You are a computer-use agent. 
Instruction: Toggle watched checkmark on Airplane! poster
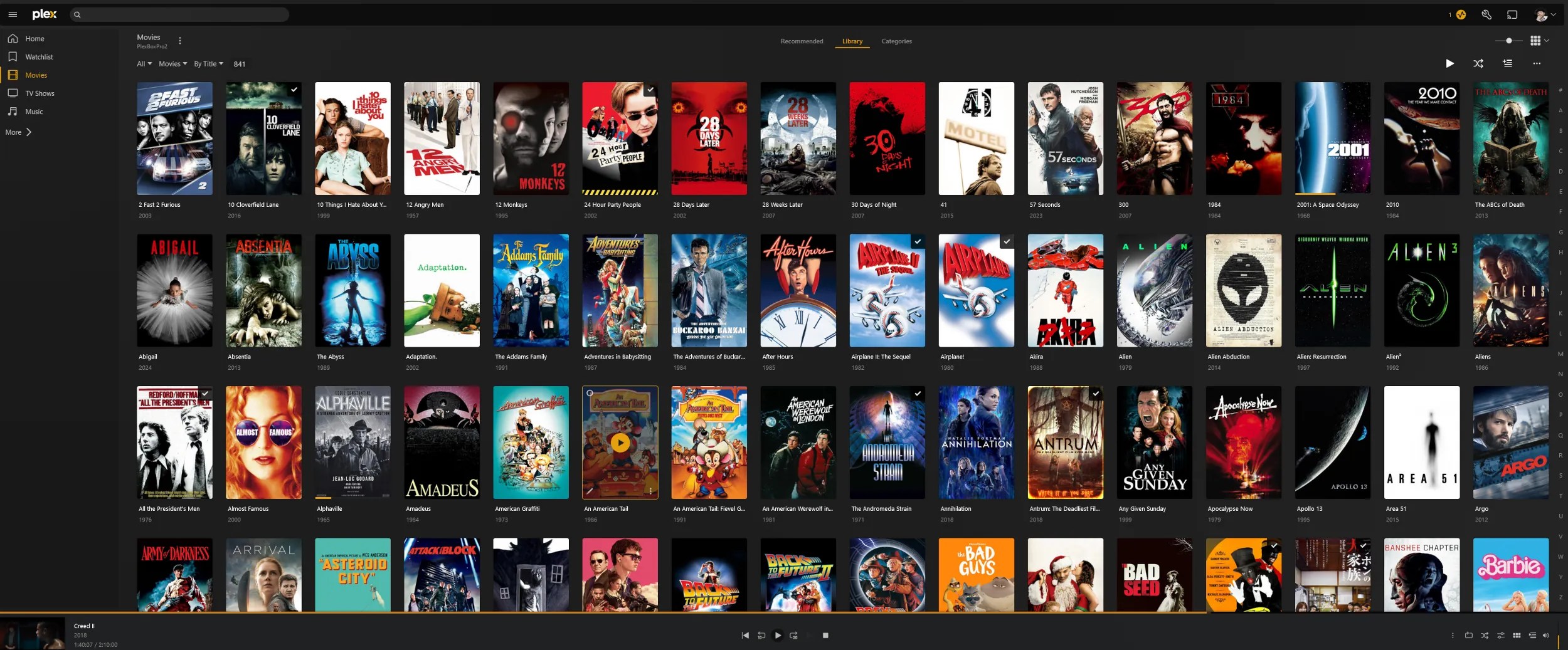1007,241
